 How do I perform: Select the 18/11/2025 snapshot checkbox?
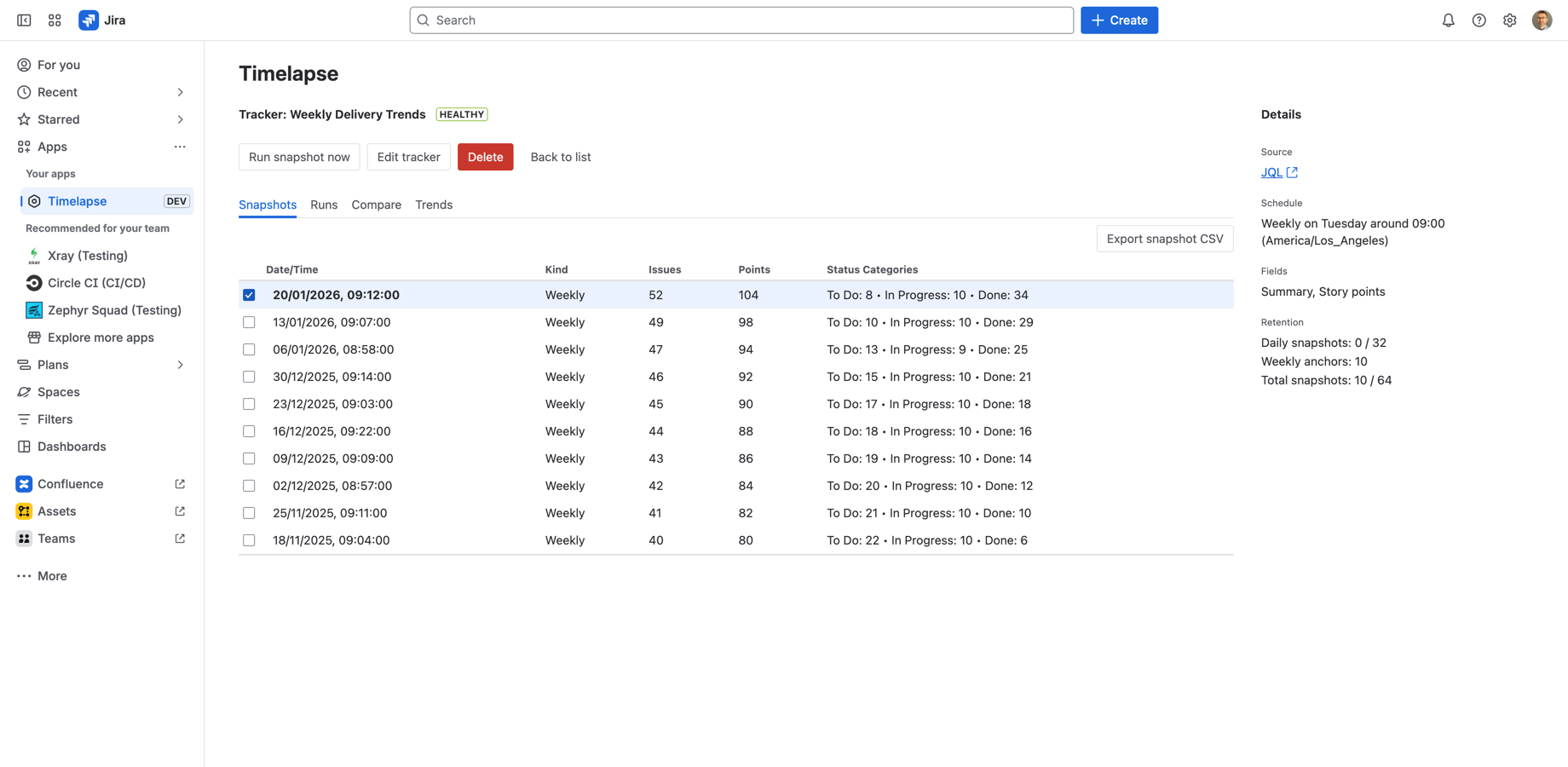pos(249,540)
